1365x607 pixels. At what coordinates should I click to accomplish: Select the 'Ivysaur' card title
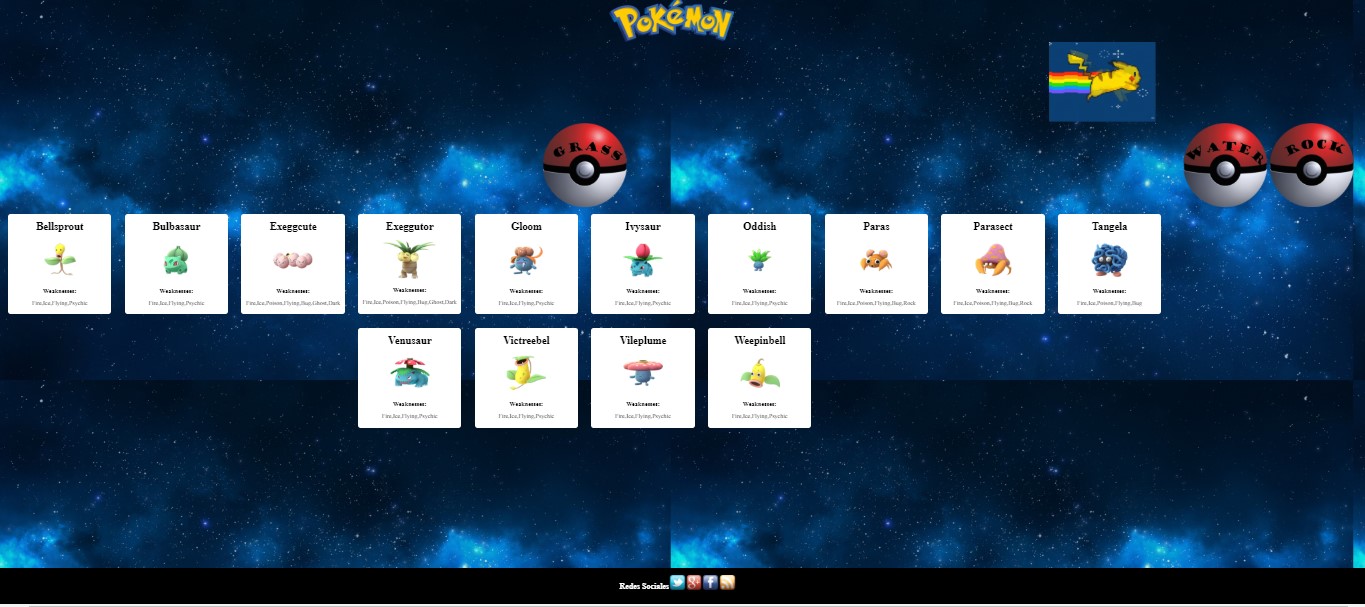(x=643, y=227)
